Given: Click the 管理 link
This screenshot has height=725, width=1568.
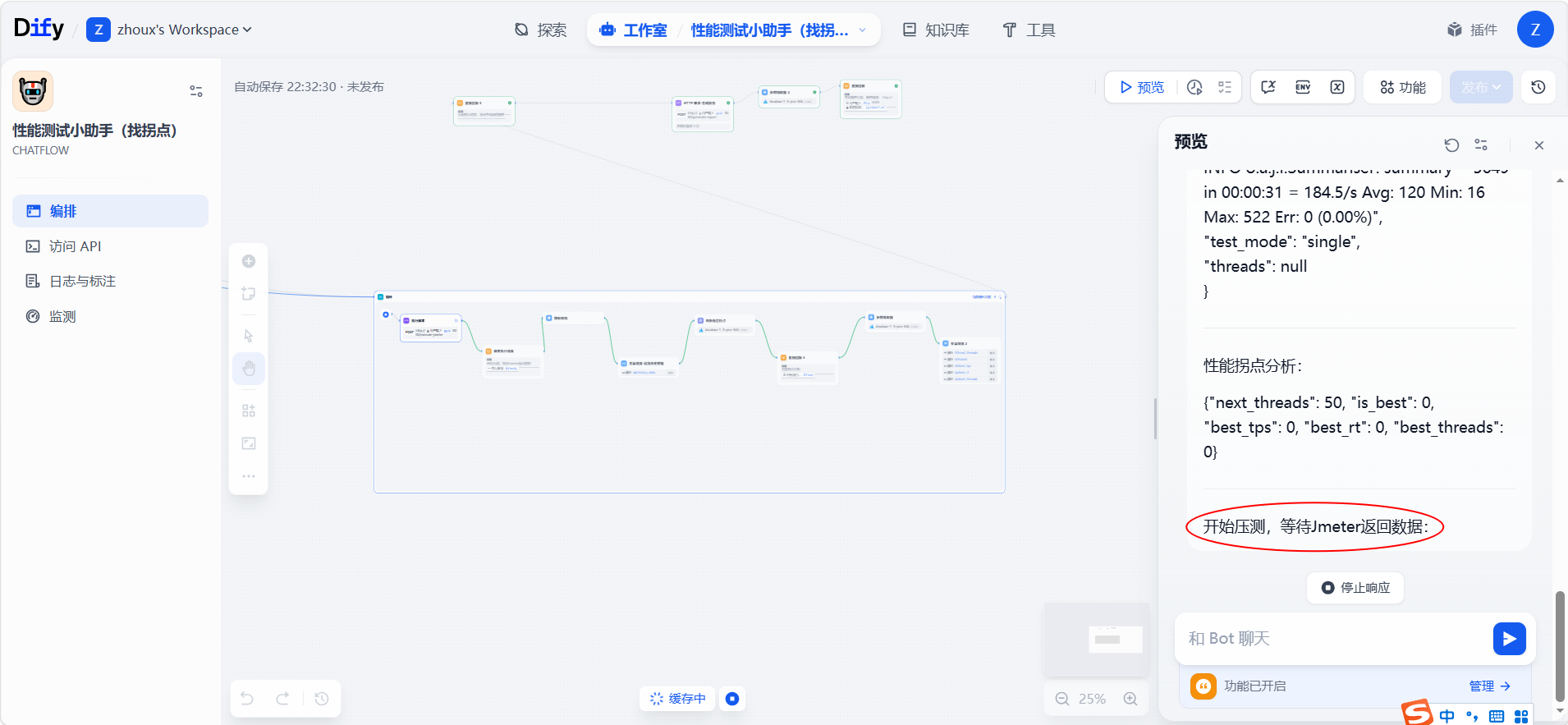Looking at the screenshot, I should [x=1489, y=686].
